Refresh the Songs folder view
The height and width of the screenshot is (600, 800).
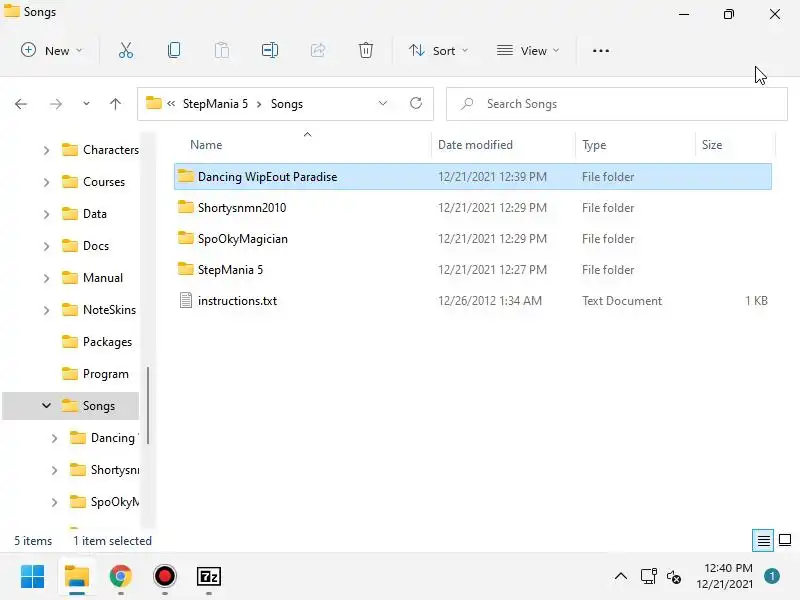coord(416,104)
